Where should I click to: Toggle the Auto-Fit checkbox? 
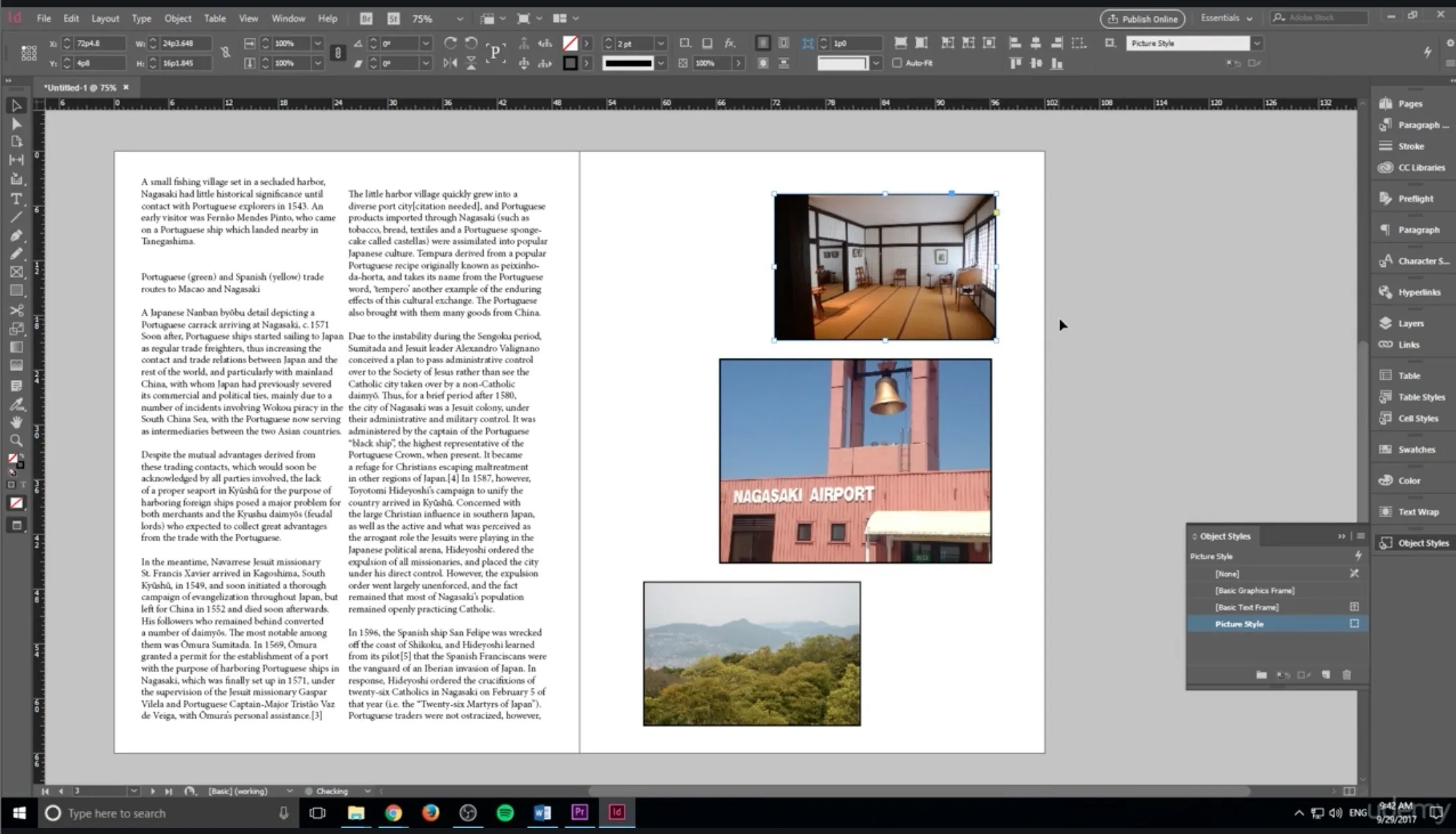click(x=898, y=63)
